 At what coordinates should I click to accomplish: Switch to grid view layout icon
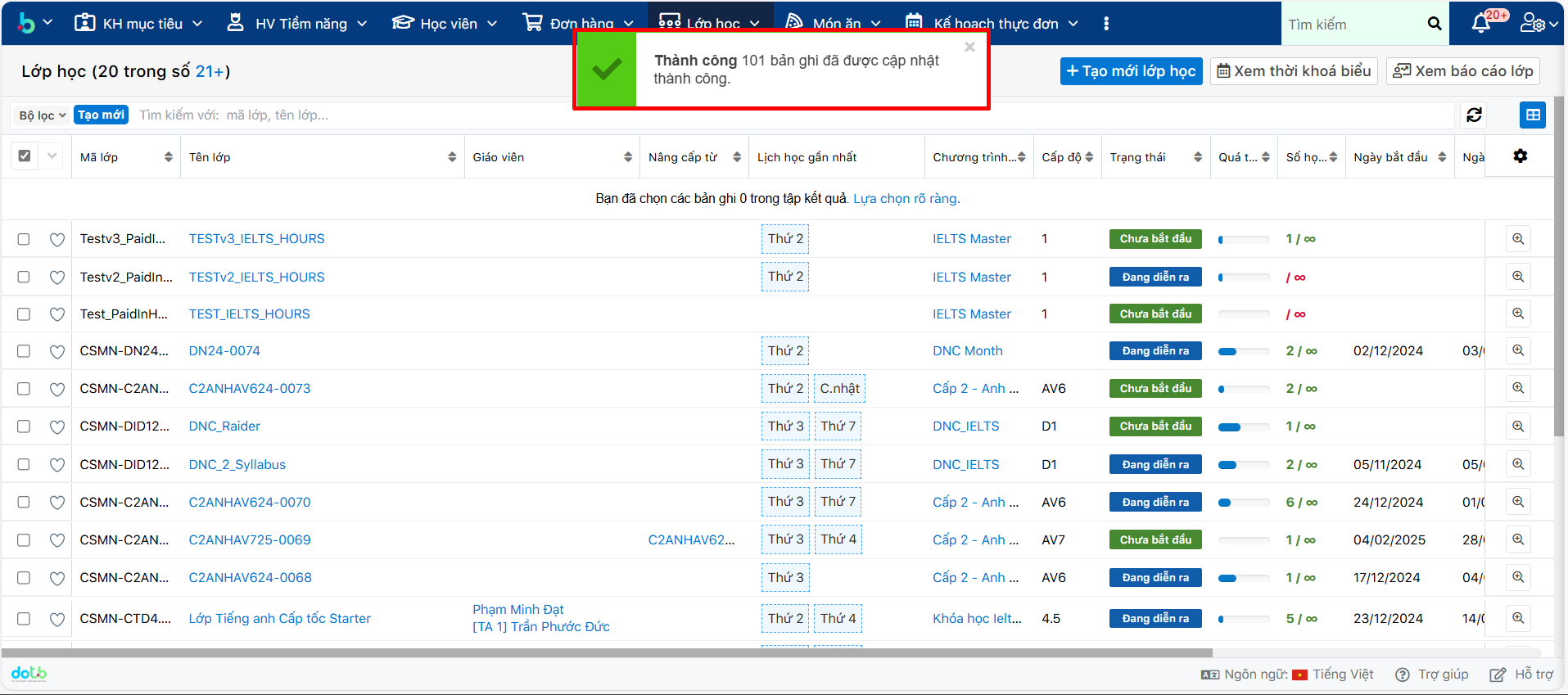[1533, 115]
